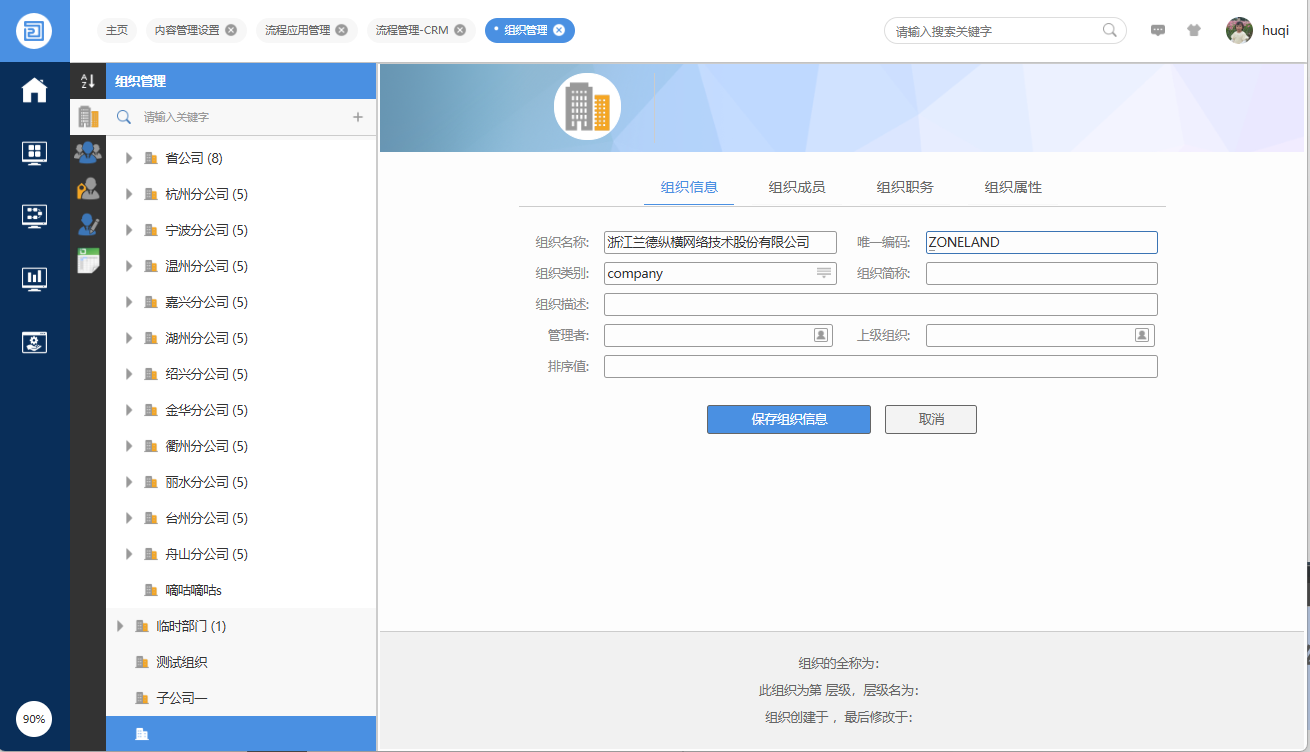Click the 组织描述 input field
This screenshot has height=752, width=1310.
(x=880, y=305)
